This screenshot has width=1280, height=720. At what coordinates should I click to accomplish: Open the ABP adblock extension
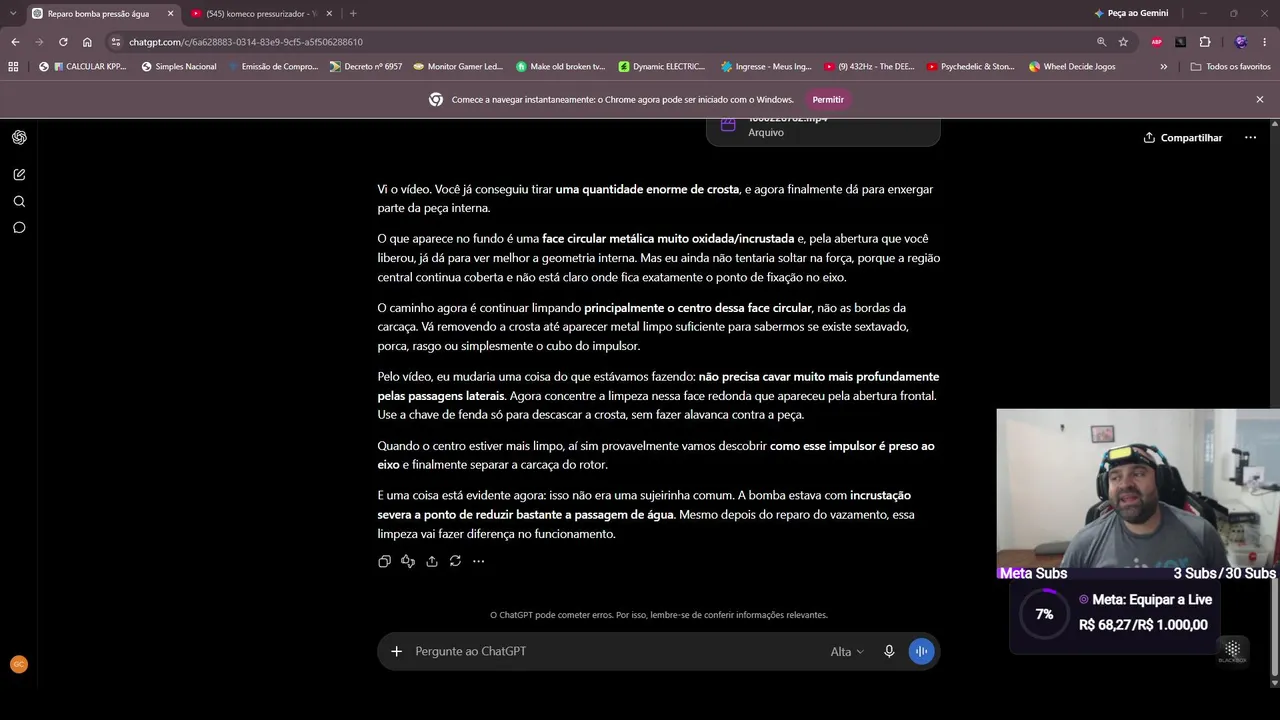tap(1157, 42)
